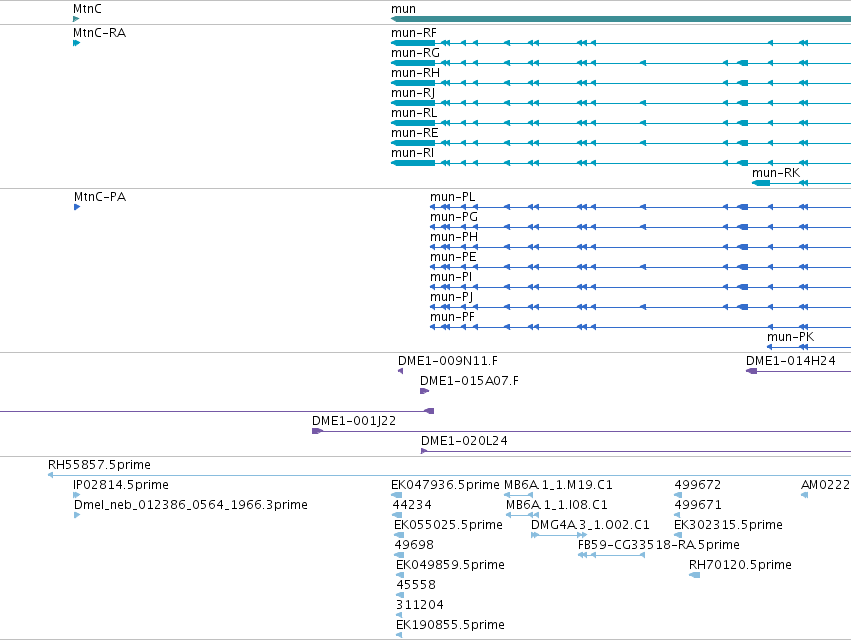Select feature 499671
Screen dimensions: 851x640
click(677, 515)
